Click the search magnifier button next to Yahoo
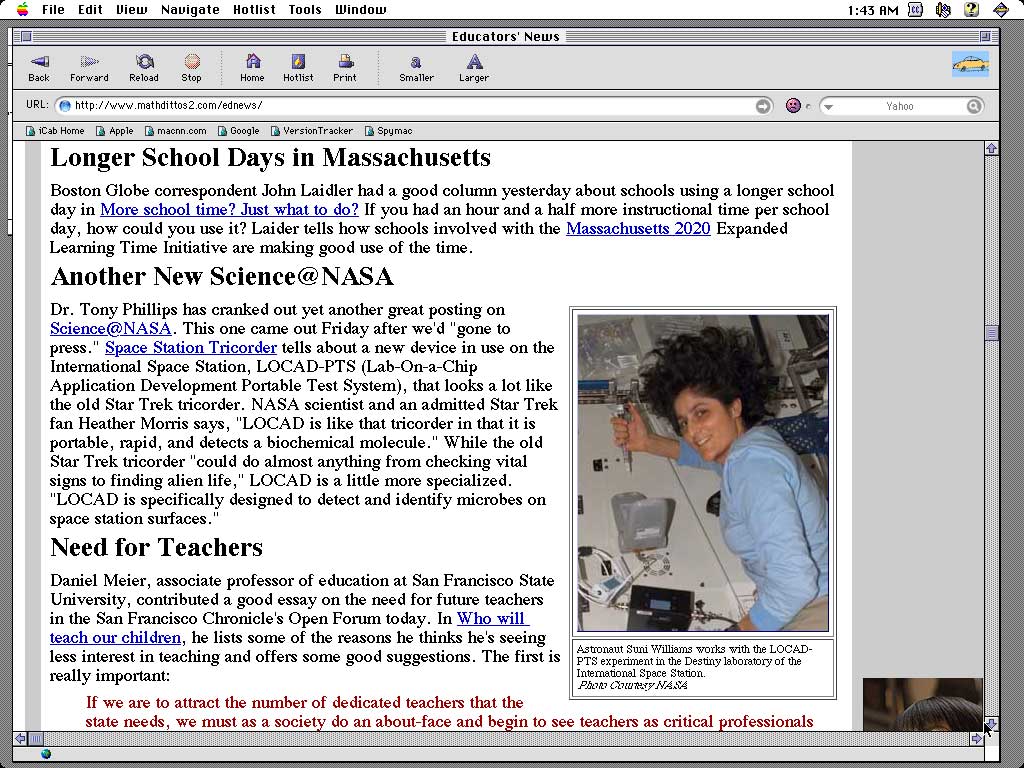The height and width of the screenshot is (768, 1024). (974, 106)
